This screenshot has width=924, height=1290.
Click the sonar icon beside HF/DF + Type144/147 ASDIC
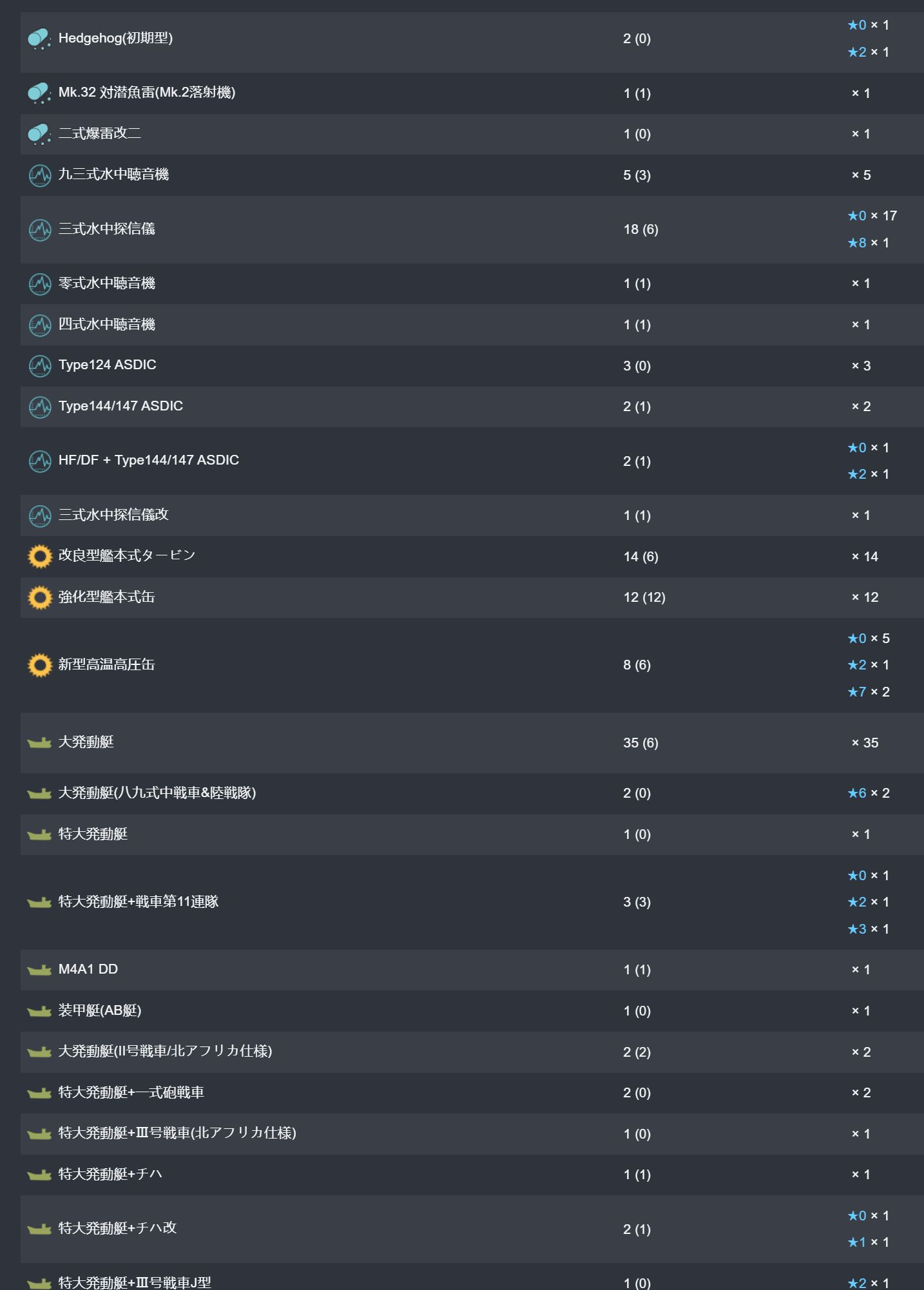tap(40, 461)
